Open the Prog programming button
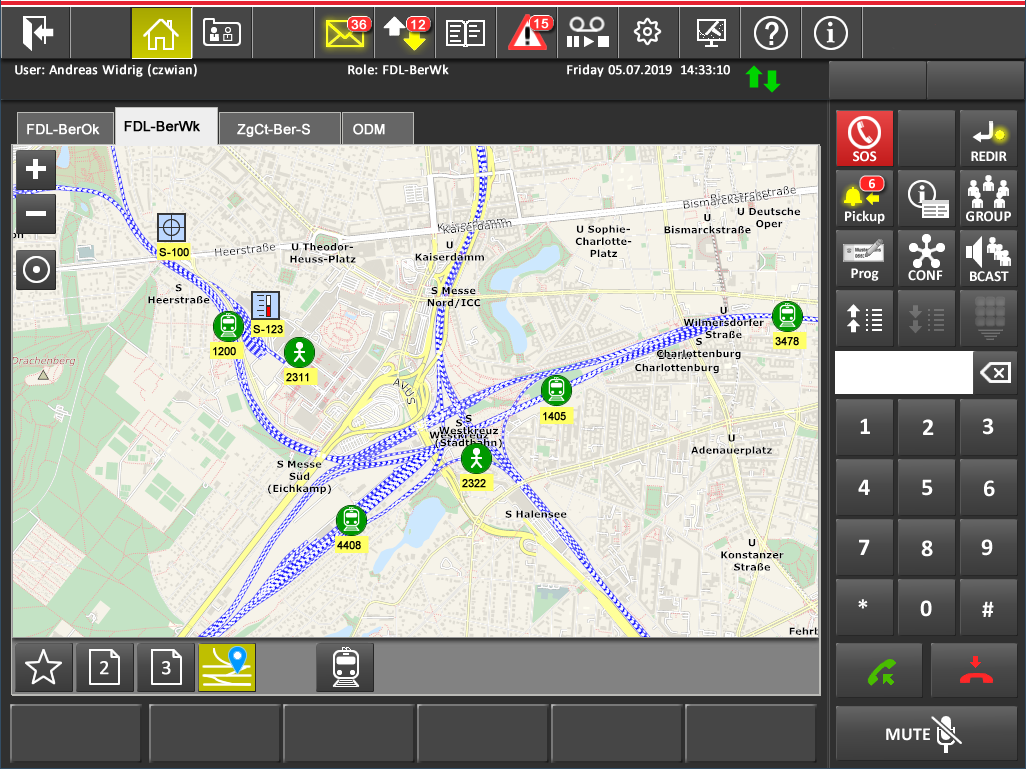The height and width of the screenshot is (769, 1026). point(864,259)
